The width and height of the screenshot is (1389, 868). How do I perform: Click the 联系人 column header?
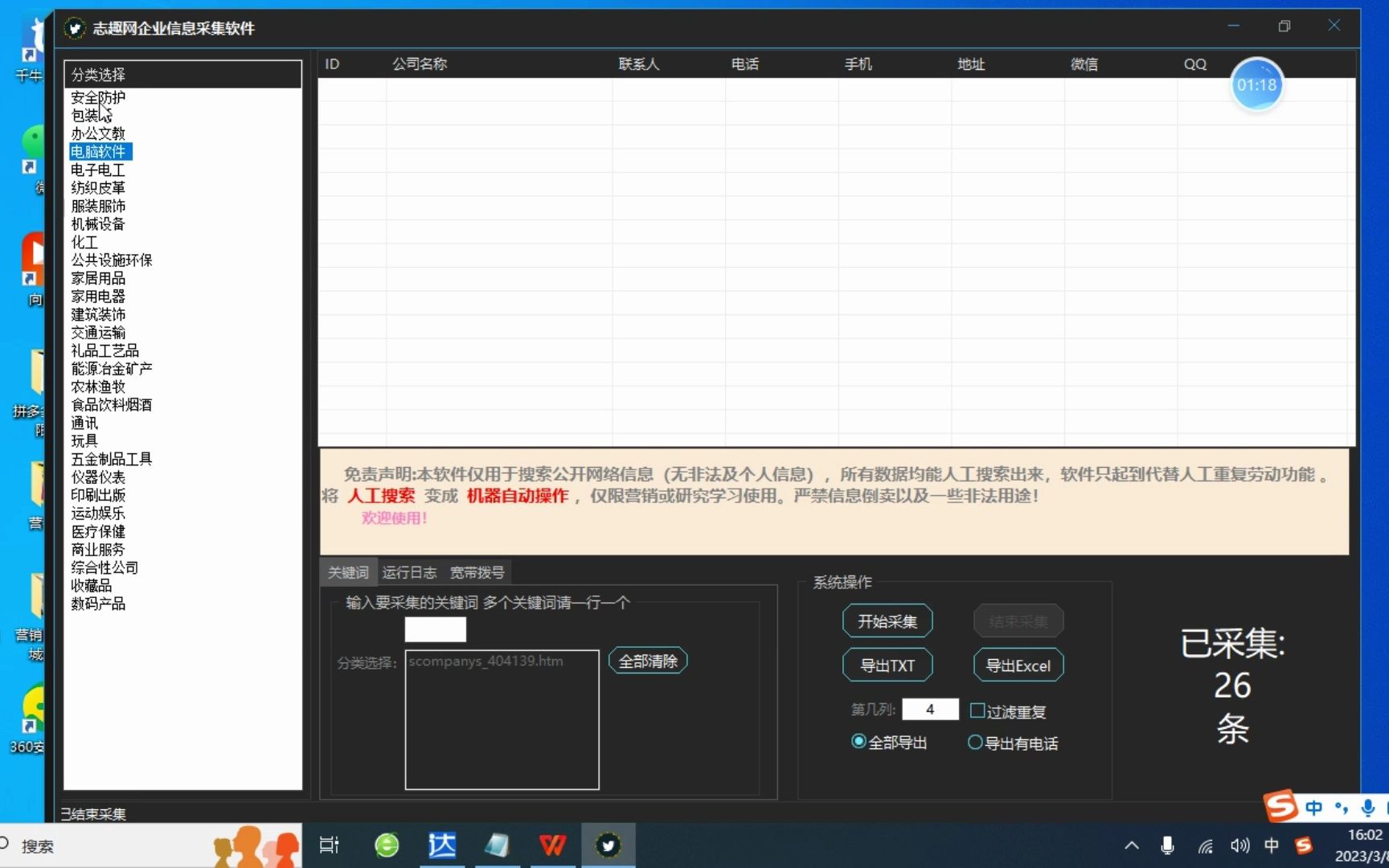[x=639, y=64]
